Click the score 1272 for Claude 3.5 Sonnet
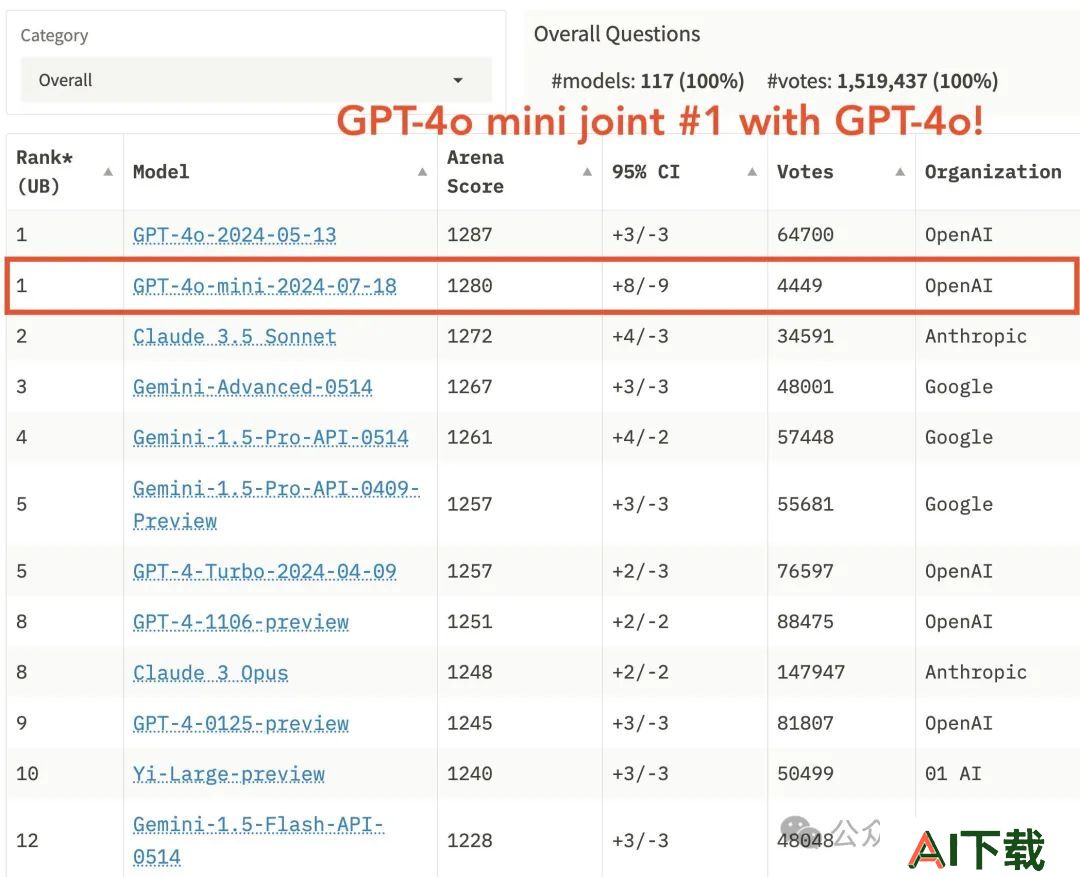The width and height of the screenshot is (1080, 877). 469,336
